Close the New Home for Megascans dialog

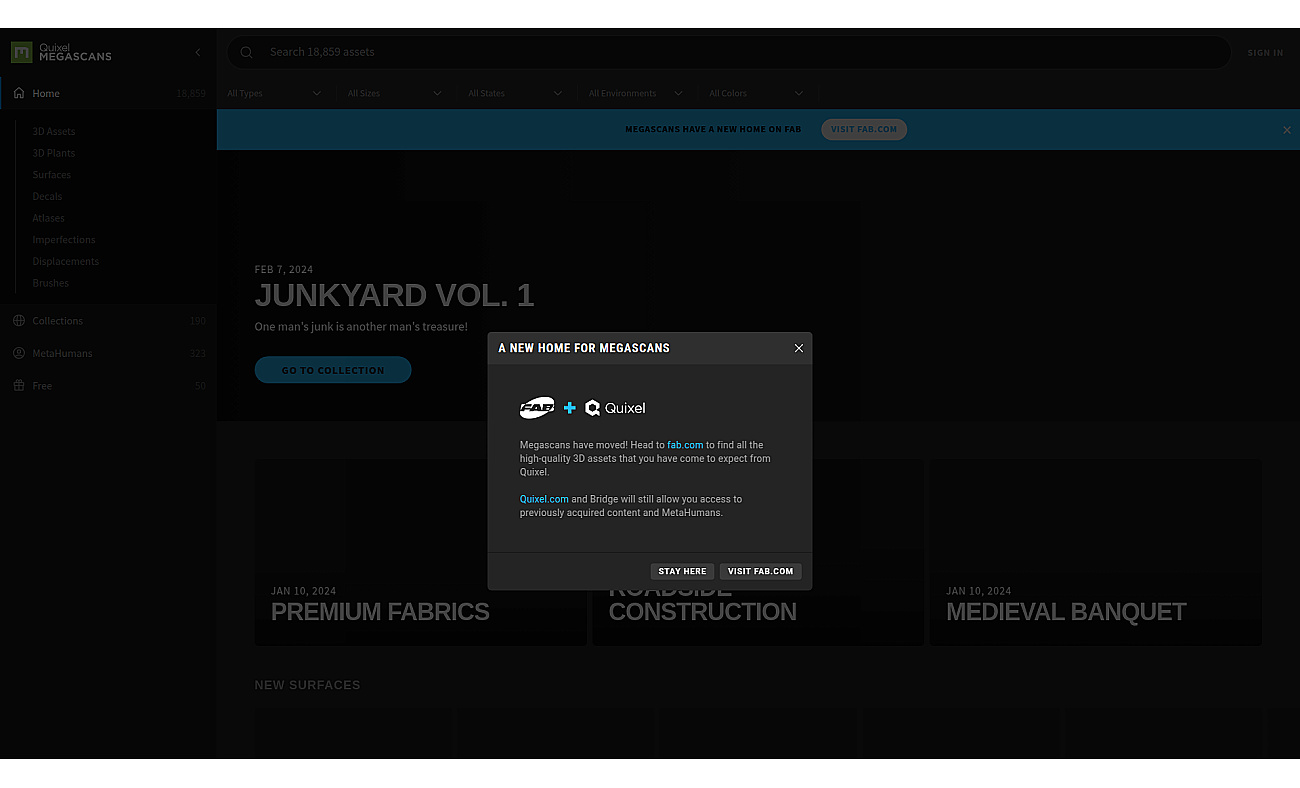(799, 348)
